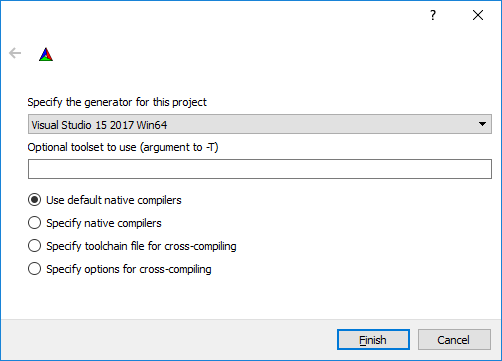Viewport: 502px width, 361px height.
Task: Open help with the question mark icon
Action: (433, 15)
